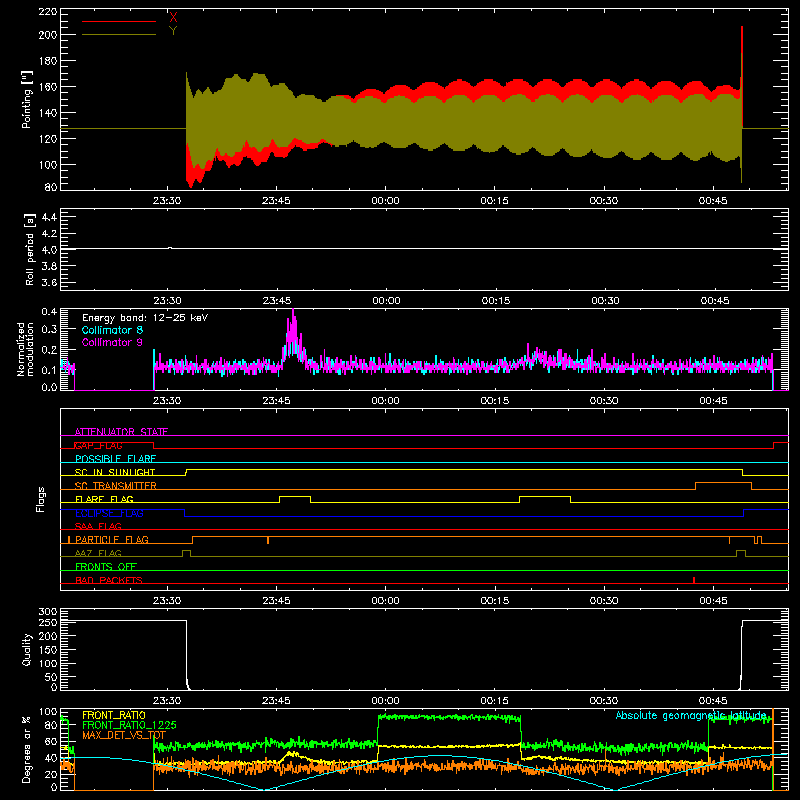Image resolution: width=800 pixels, height=800 pixels.
Task: Click the pointing spike at the right end
Action: click(x=742, y=77)
